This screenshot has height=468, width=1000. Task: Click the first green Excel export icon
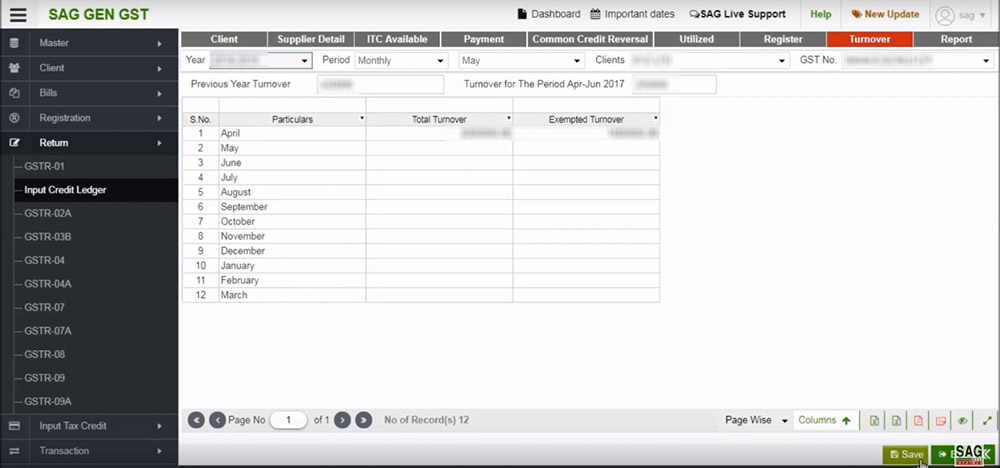[875, 421]
